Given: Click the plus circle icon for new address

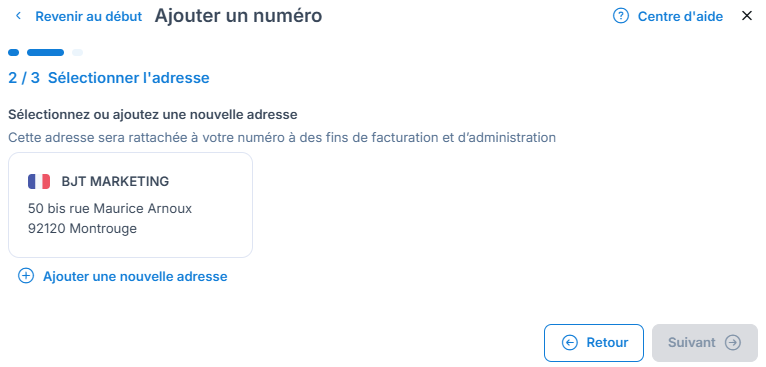Looking at the screenshot, I should coord(26,276).
